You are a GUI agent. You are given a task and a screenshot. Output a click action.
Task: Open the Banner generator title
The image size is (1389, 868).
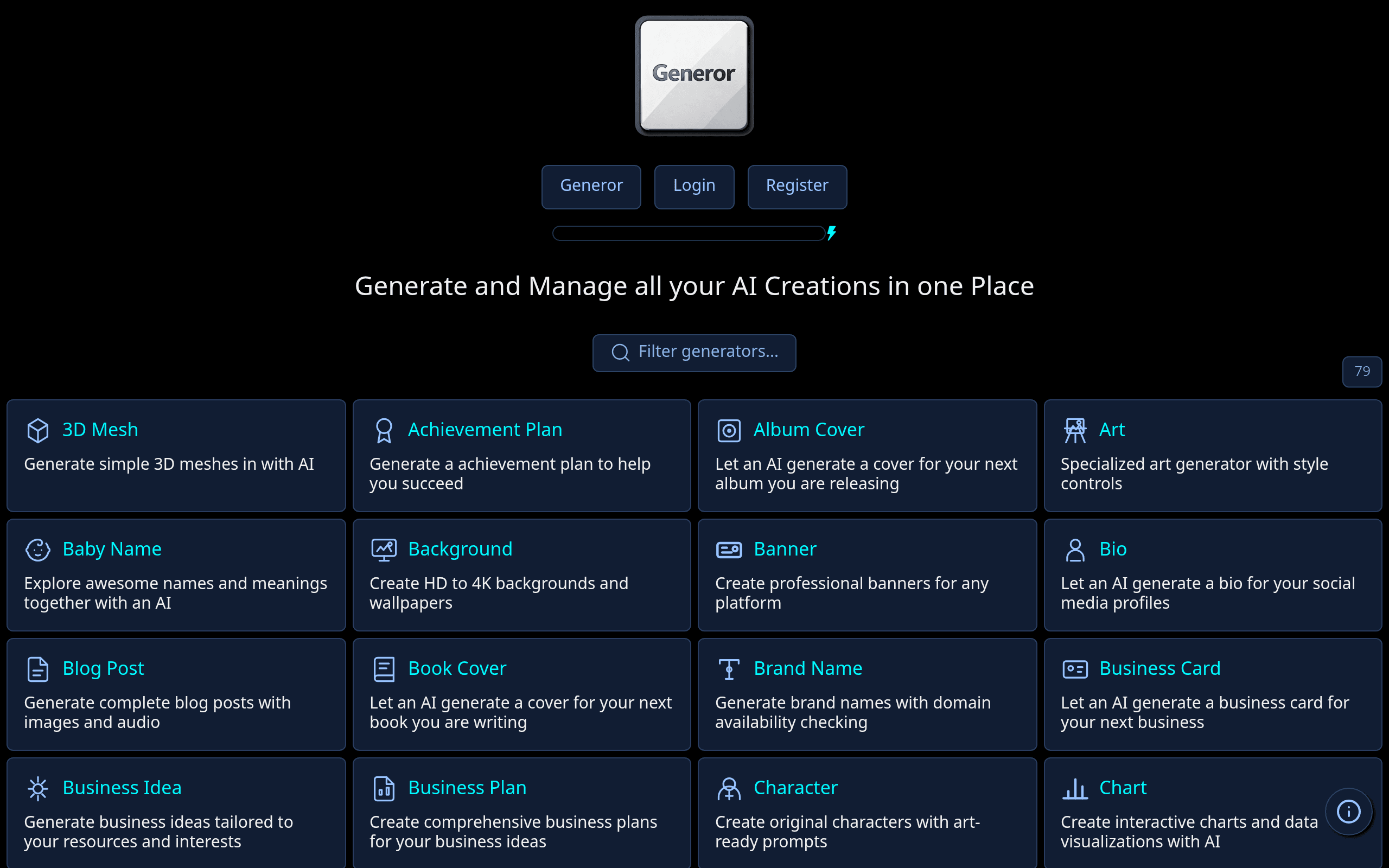click(x=785, y=549)
